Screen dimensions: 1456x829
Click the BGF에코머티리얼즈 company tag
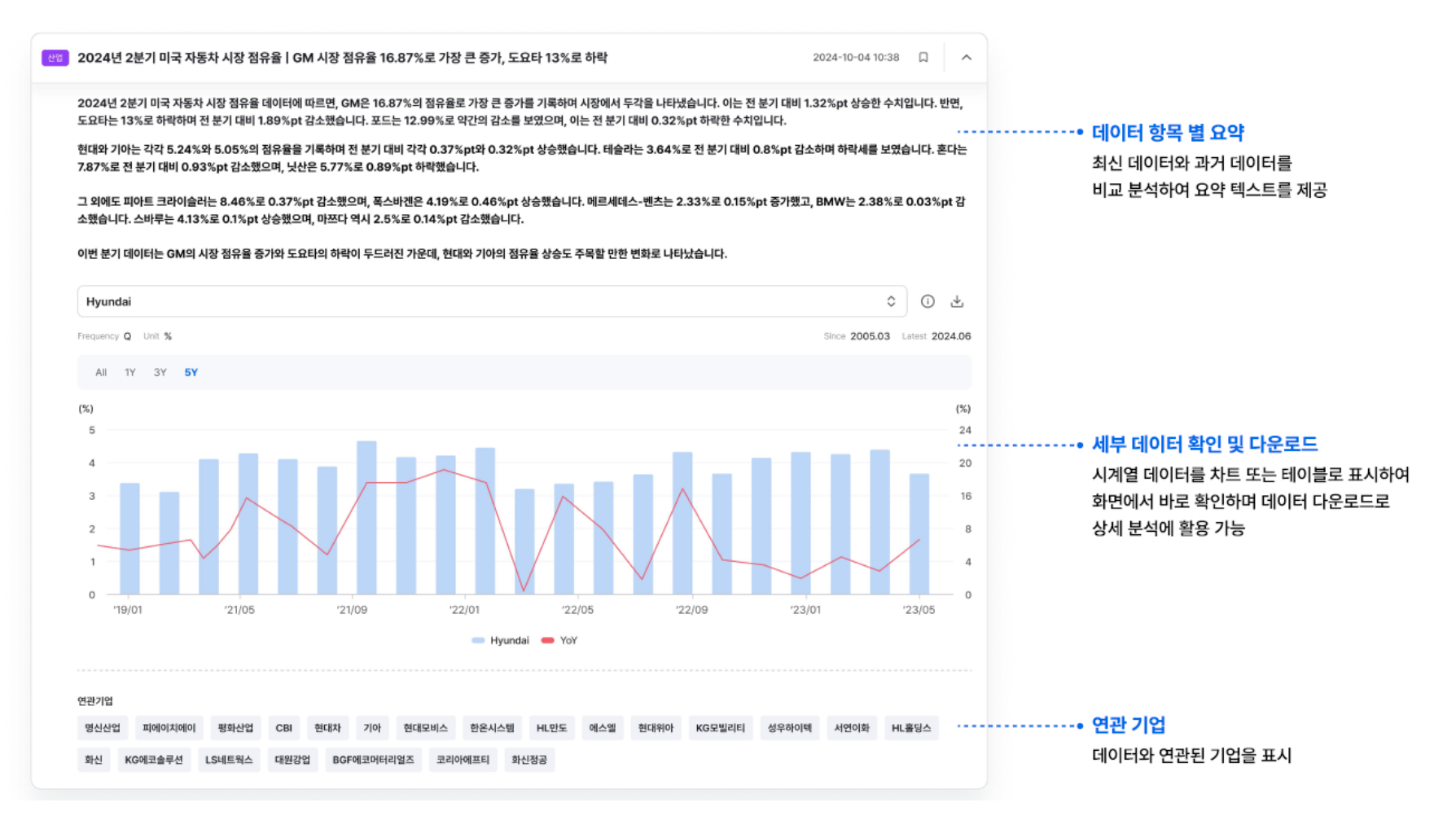point(373,759)
